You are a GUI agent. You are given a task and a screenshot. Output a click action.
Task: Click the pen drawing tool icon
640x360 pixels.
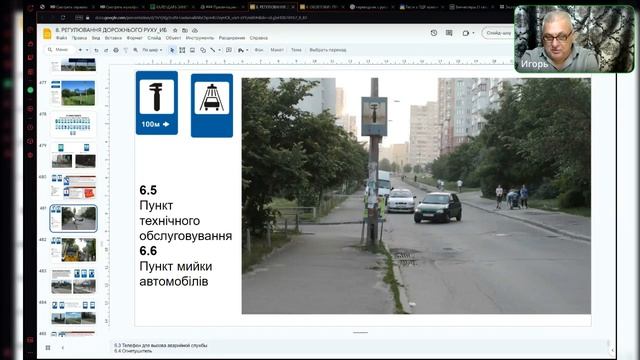coord(241,50)
